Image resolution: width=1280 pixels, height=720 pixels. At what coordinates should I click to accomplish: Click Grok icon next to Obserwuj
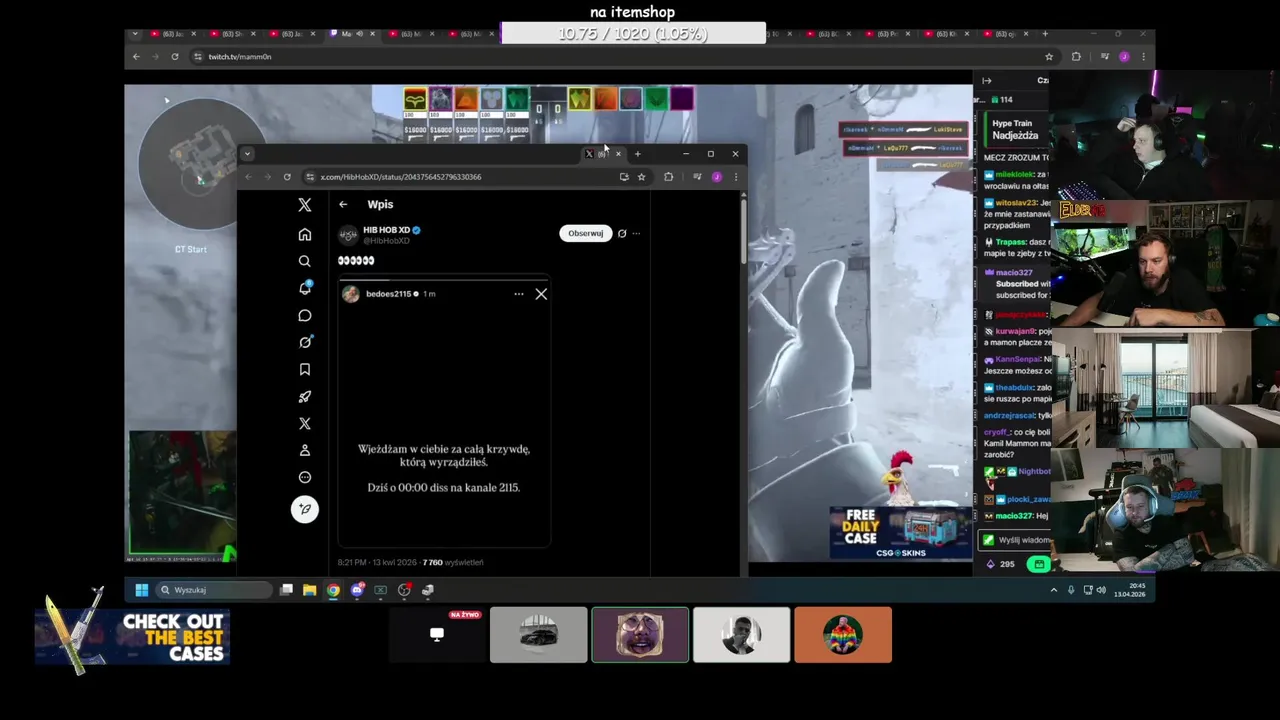pyautogui.click(x=622, y=233)
